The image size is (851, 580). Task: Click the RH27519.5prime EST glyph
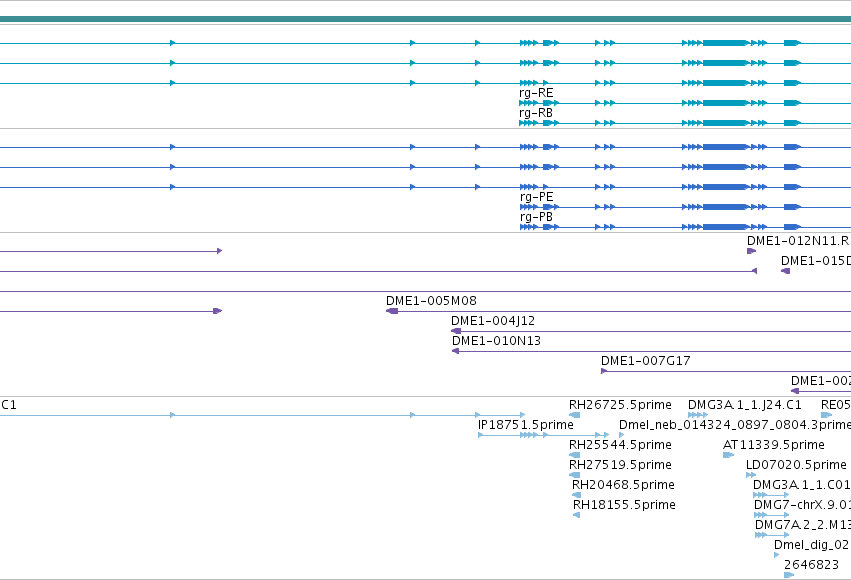point(574,475)
